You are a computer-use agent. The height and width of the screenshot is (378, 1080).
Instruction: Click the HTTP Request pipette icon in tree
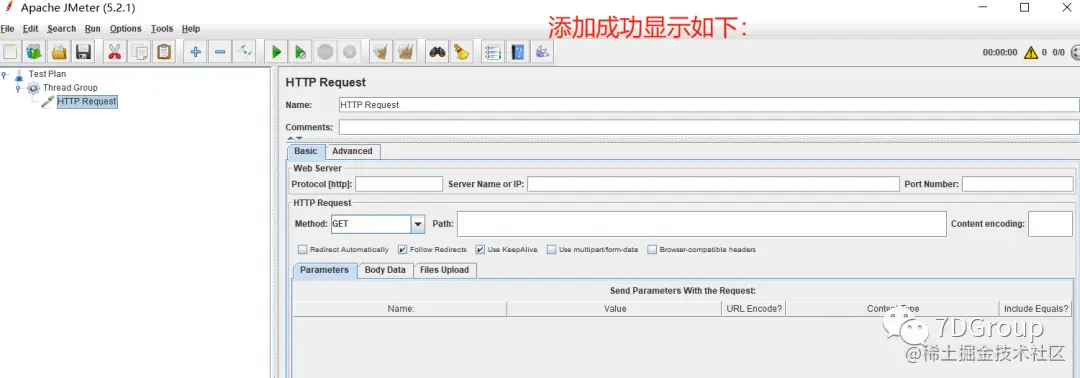coord(48,102)
